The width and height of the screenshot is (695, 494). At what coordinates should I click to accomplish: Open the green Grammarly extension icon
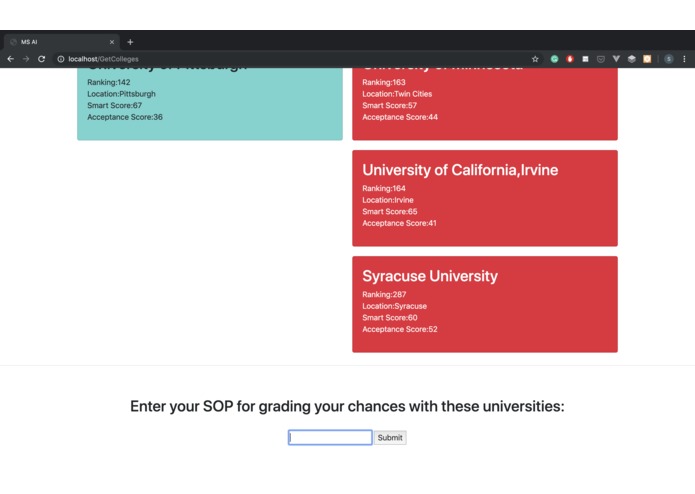(x=554, y=59)
